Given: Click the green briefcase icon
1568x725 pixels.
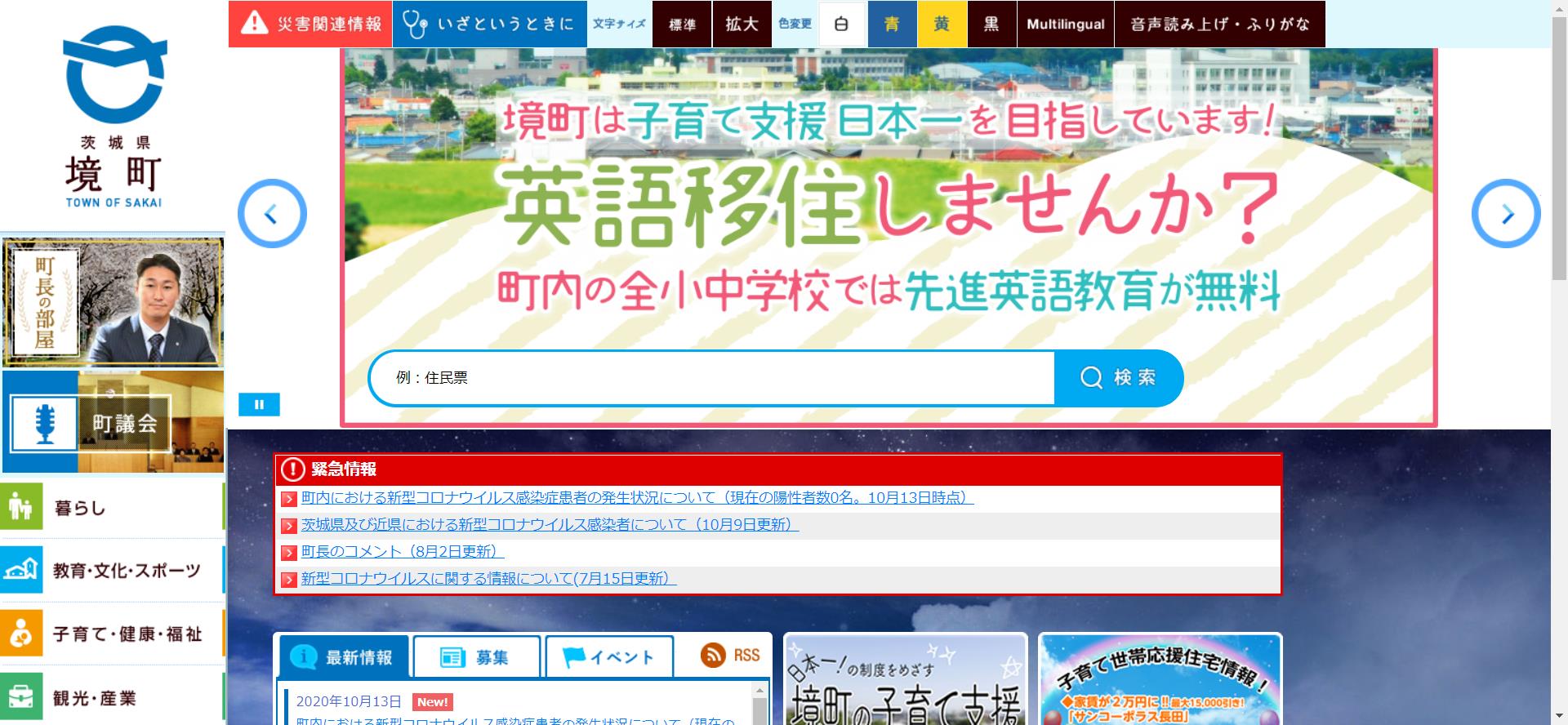Looking at the screenshot, I should tap(21, 697).
